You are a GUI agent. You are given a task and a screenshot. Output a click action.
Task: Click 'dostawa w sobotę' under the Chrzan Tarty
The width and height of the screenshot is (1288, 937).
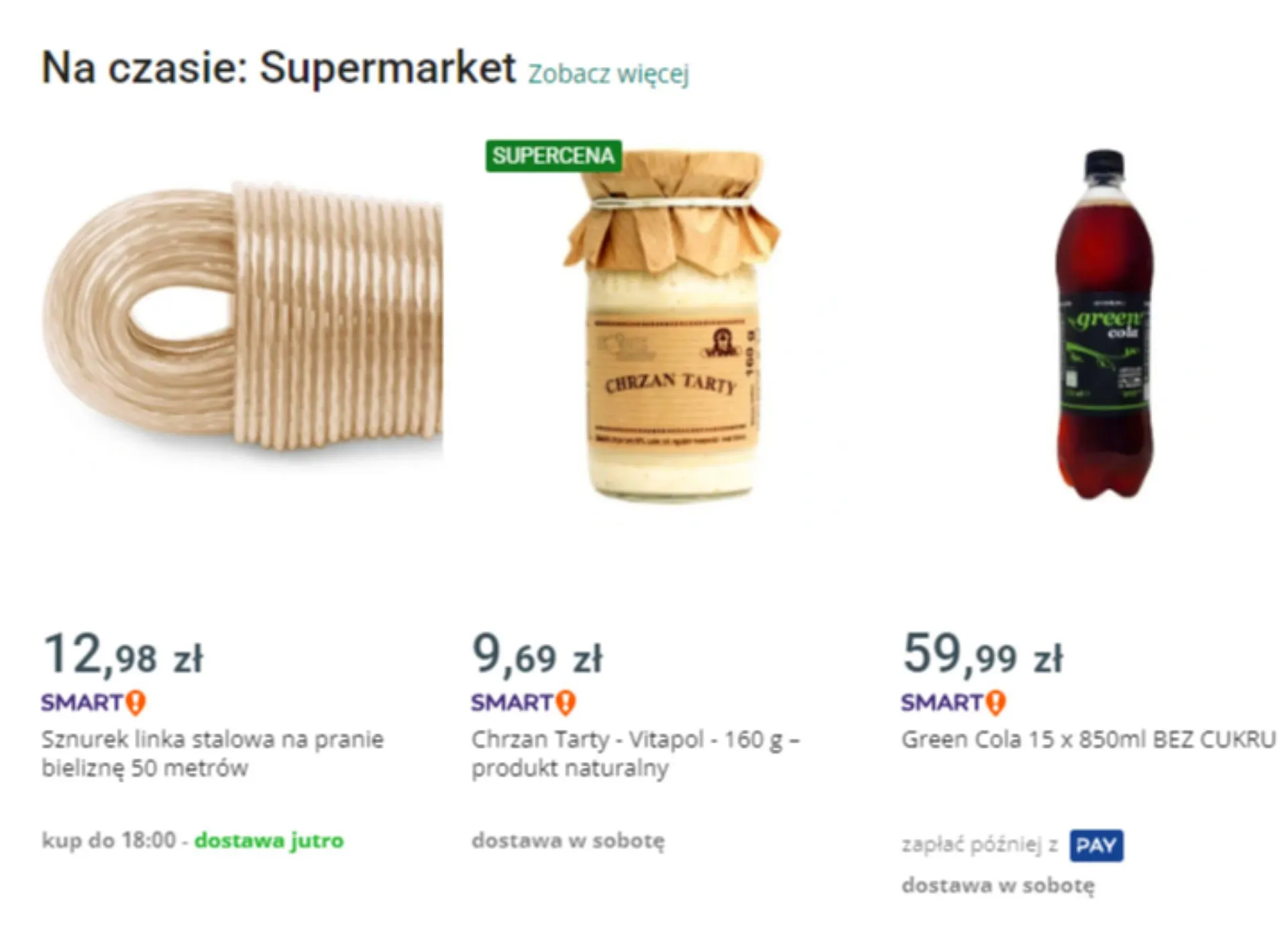click(x=568, y=840)
